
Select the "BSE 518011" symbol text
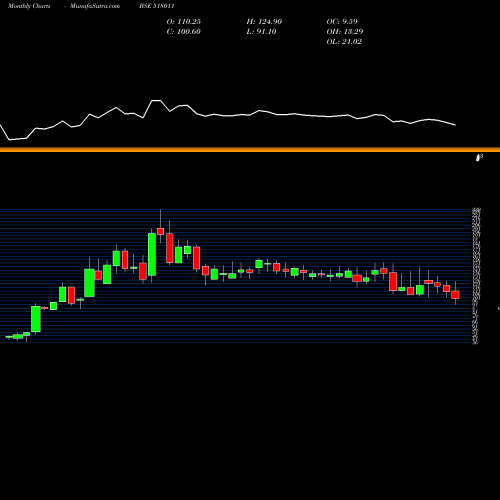coord(157,6)
